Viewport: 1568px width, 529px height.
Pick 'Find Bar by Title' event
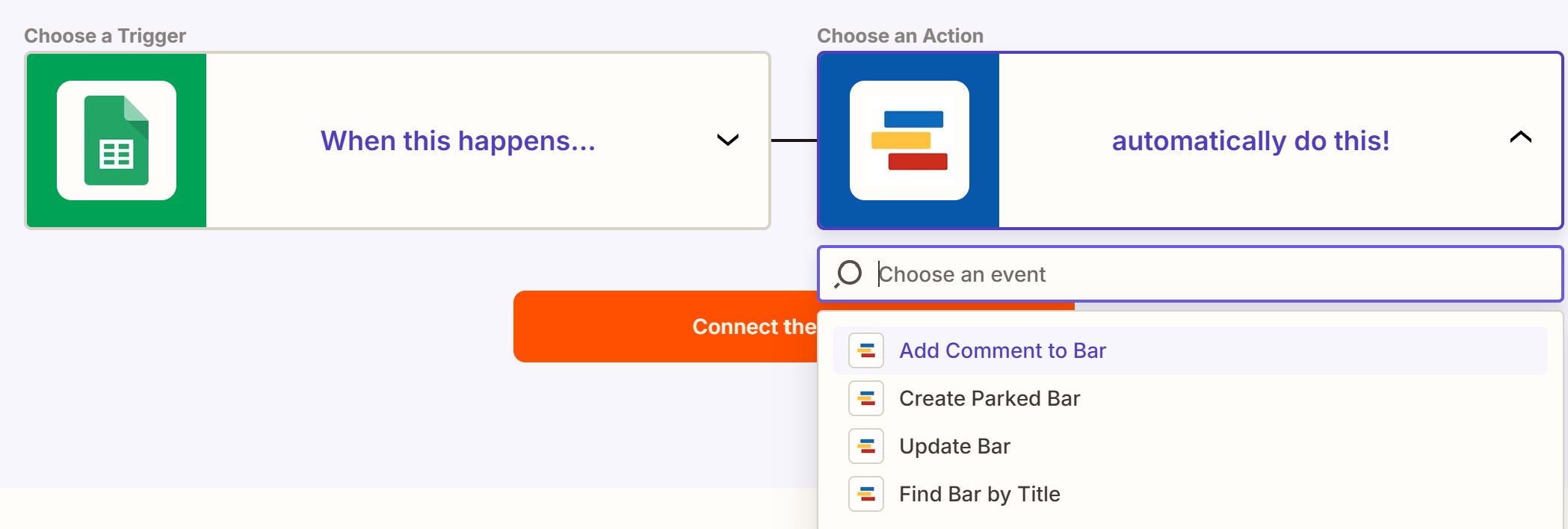[x=1191, y=494]
